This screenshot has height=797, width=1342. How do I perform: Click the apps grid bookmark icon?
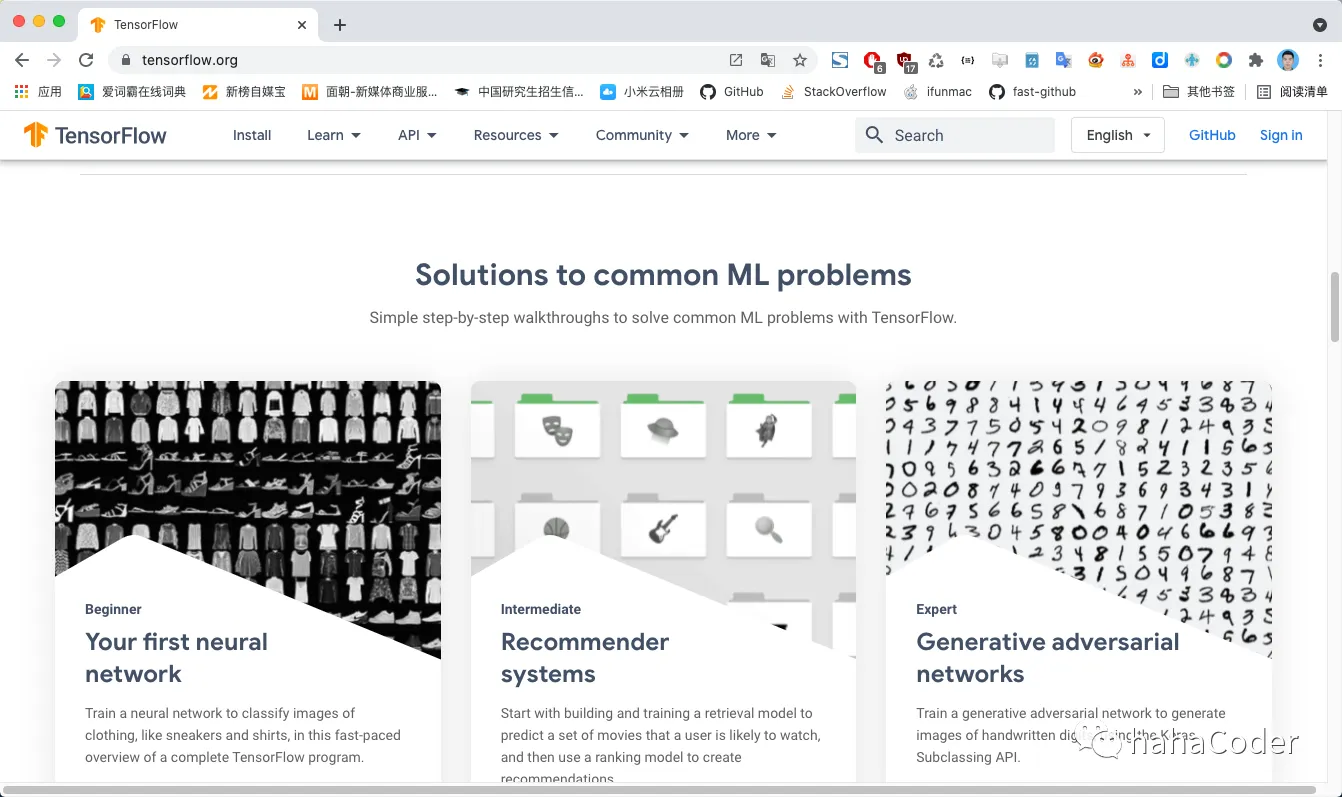[21, 91]
